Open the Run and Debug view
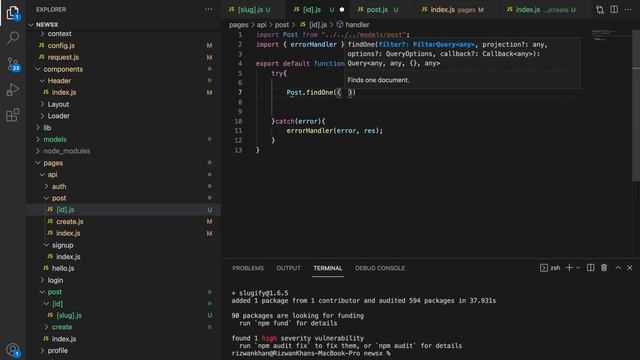This screenshot has width=640, height=360. [13, 89]
